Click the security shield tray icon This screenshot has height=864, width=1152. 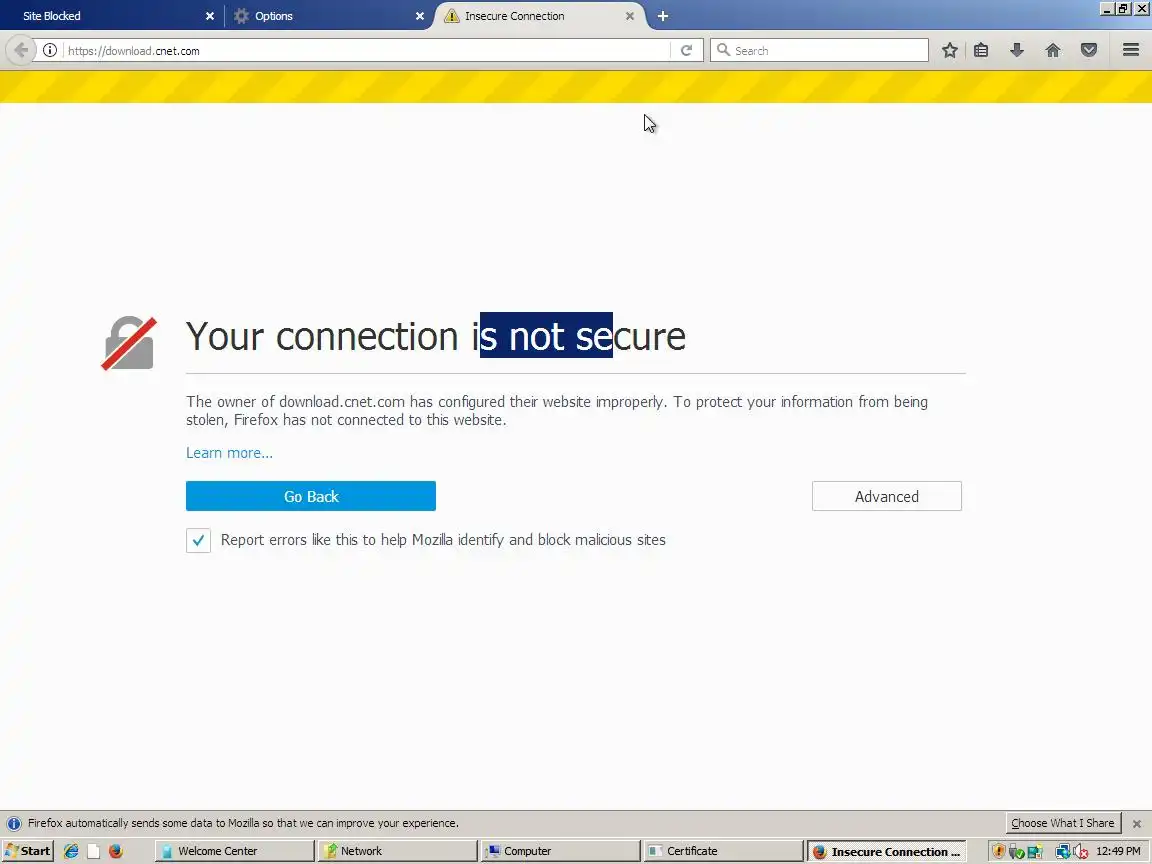(x=998, y=852)
